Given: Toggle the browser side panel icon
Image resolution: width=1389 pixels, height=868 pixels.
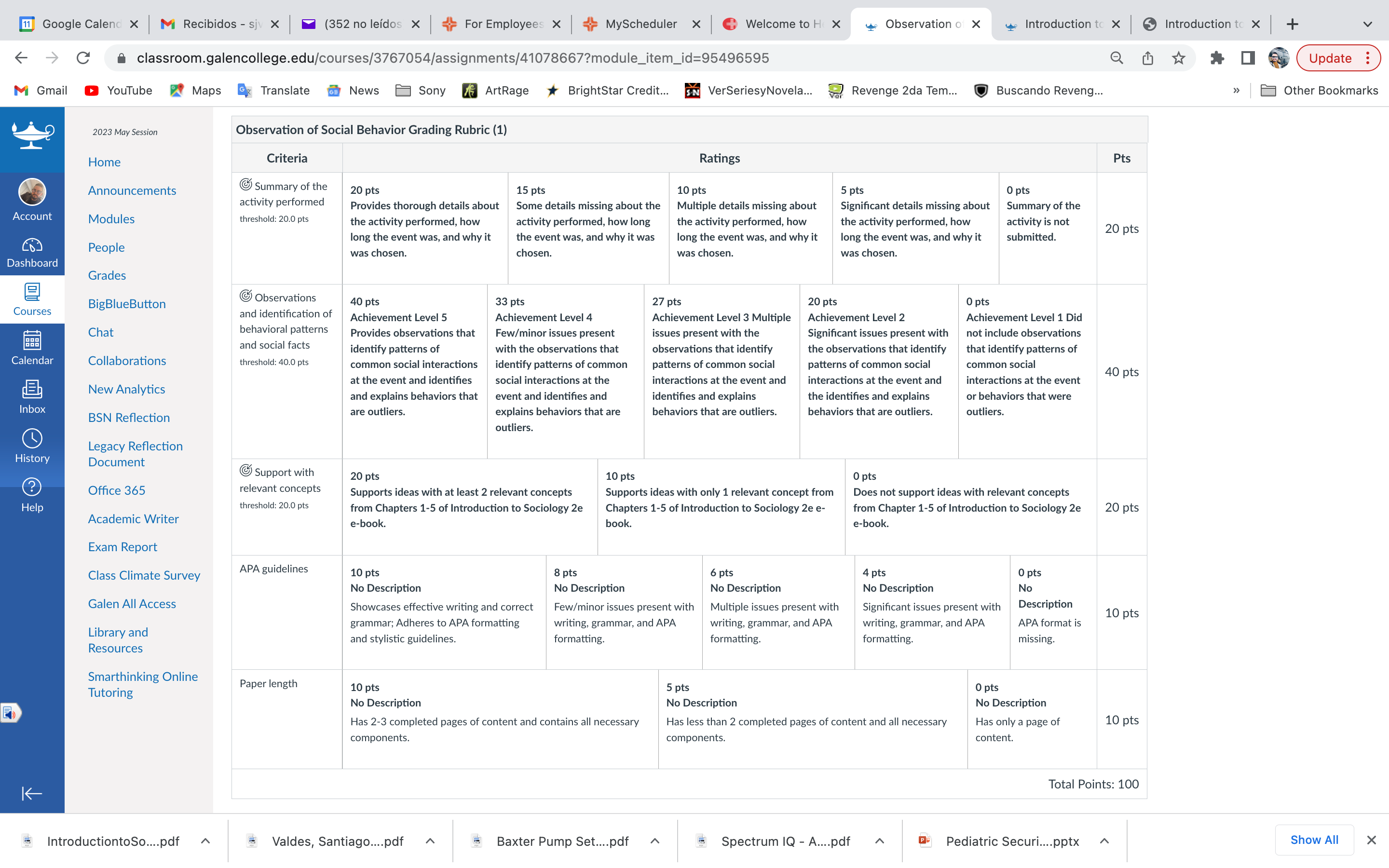Looking at the screenshot, I should (x=1248, y=58).
